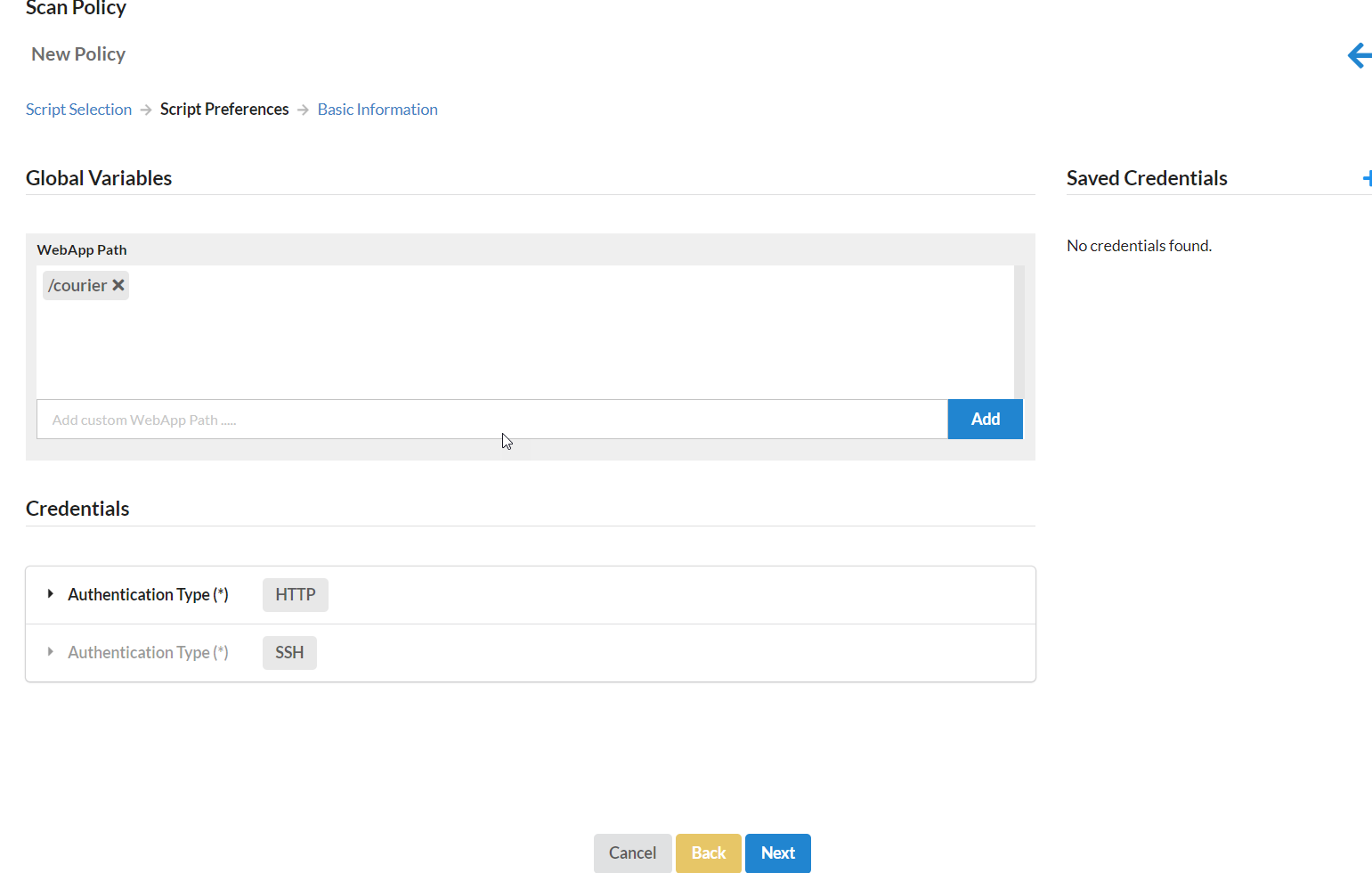Click the SSH badge label

[x=289, y=653]
